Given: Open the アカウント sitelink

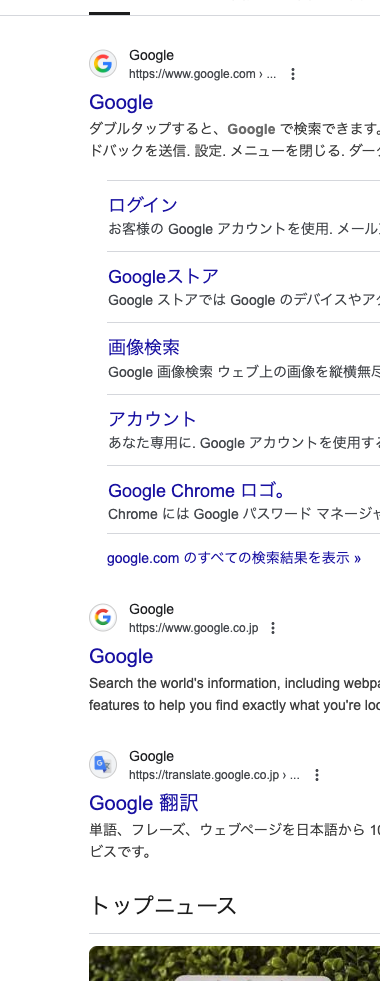Looking at the screenshot, I should (152, 419).
